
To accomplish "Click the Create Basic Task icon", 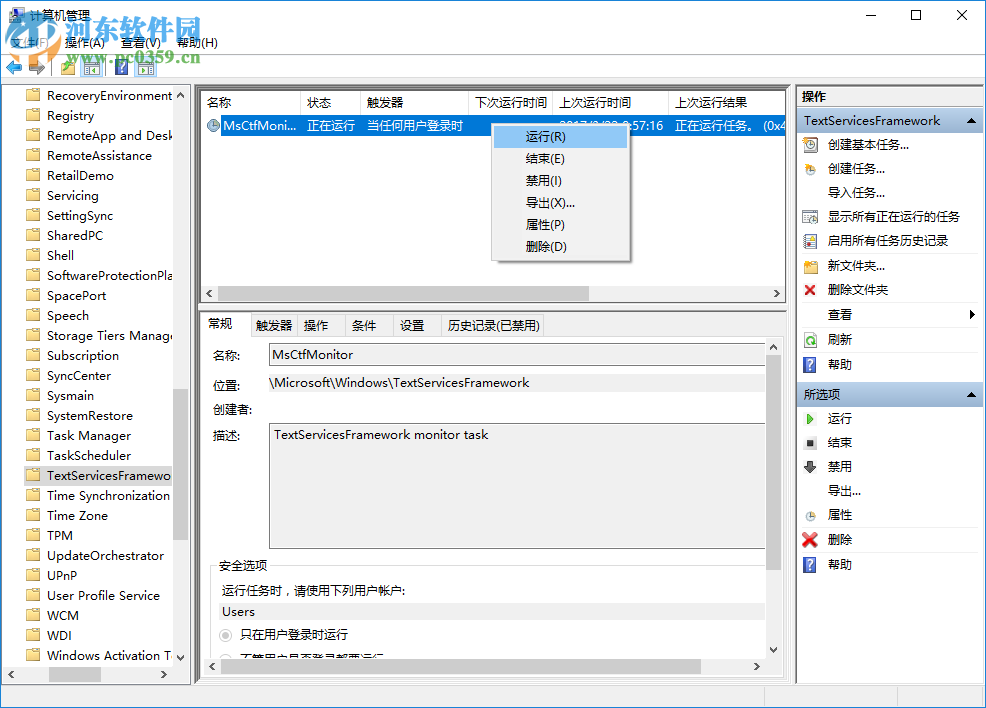I will coord(808,144).
